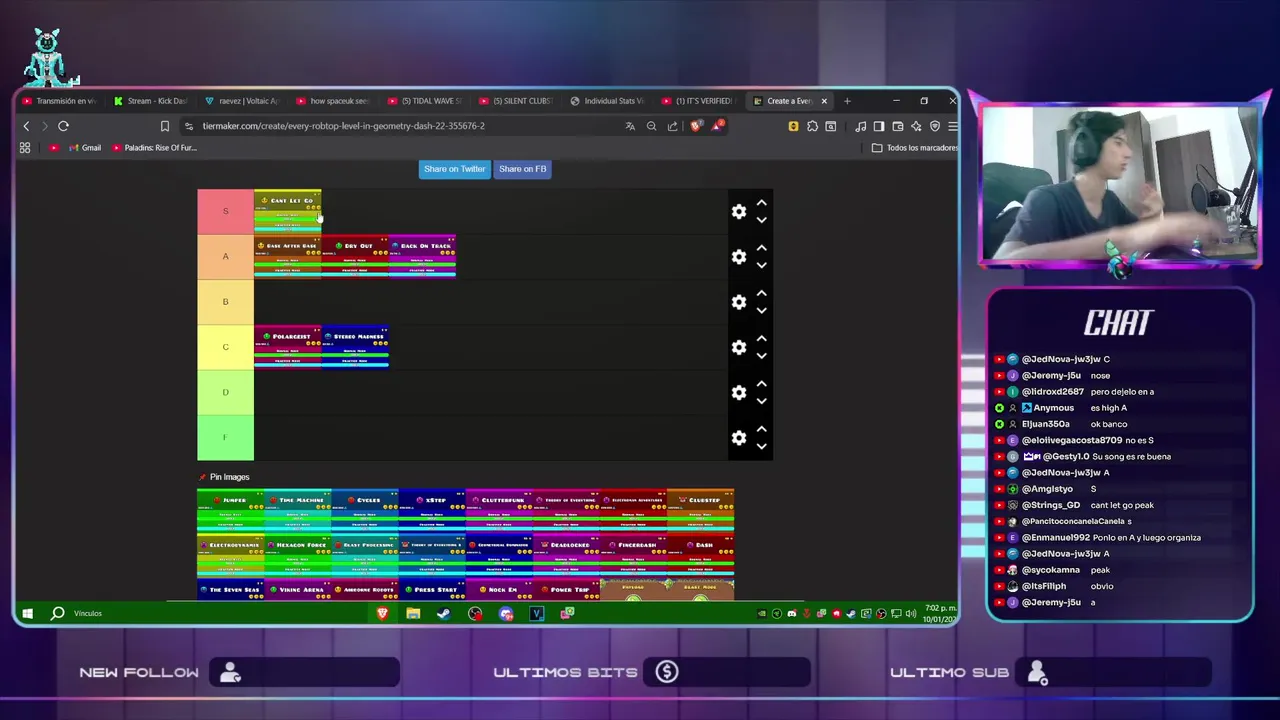Viewport: 1280px width, 720px height.
Task: Open the extensions puzzle icon
Action: click(812, 126)
